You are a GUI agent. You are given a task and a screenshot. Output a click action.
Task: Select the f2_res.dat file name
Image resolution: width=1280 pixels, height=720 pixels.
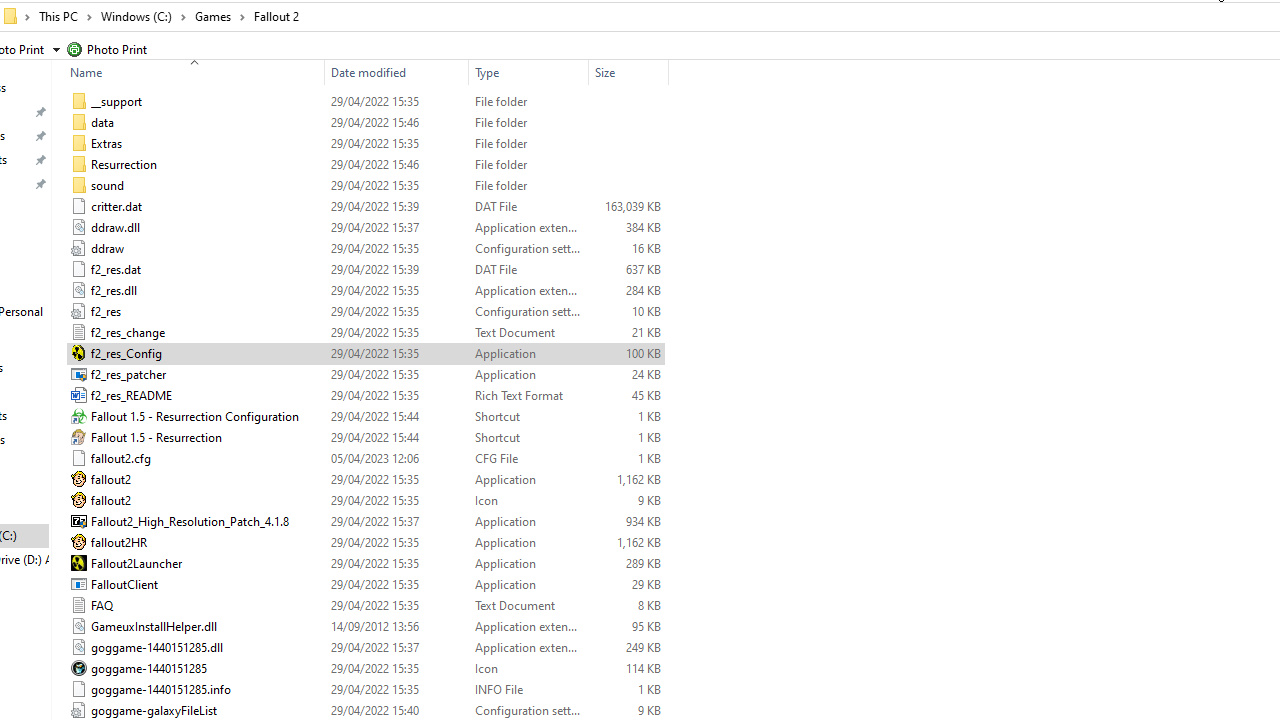pos(116,269)
